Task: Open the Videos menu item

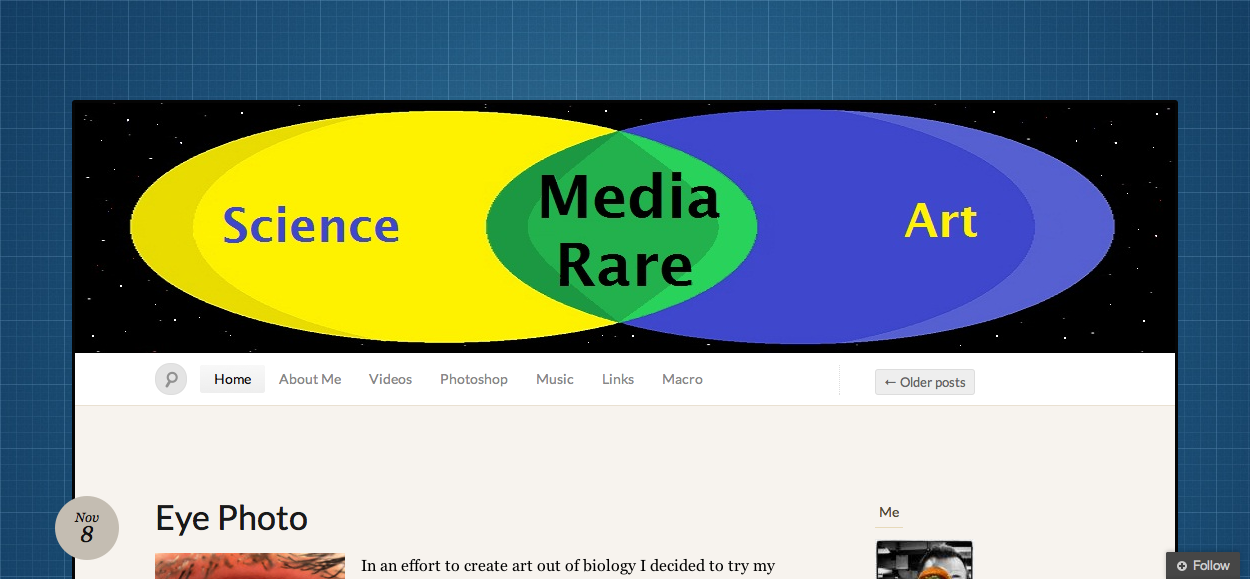Action: click(390, 379)
